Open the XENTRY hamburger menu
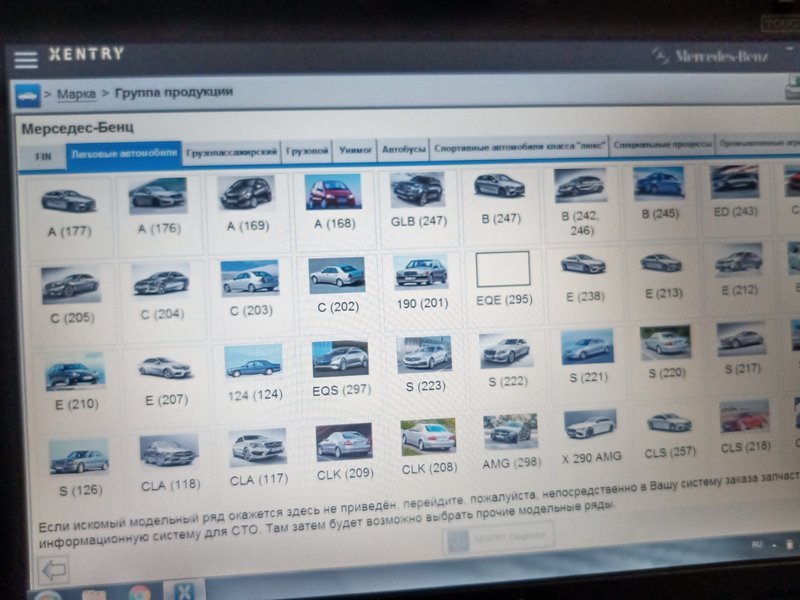 click(25, 59)
